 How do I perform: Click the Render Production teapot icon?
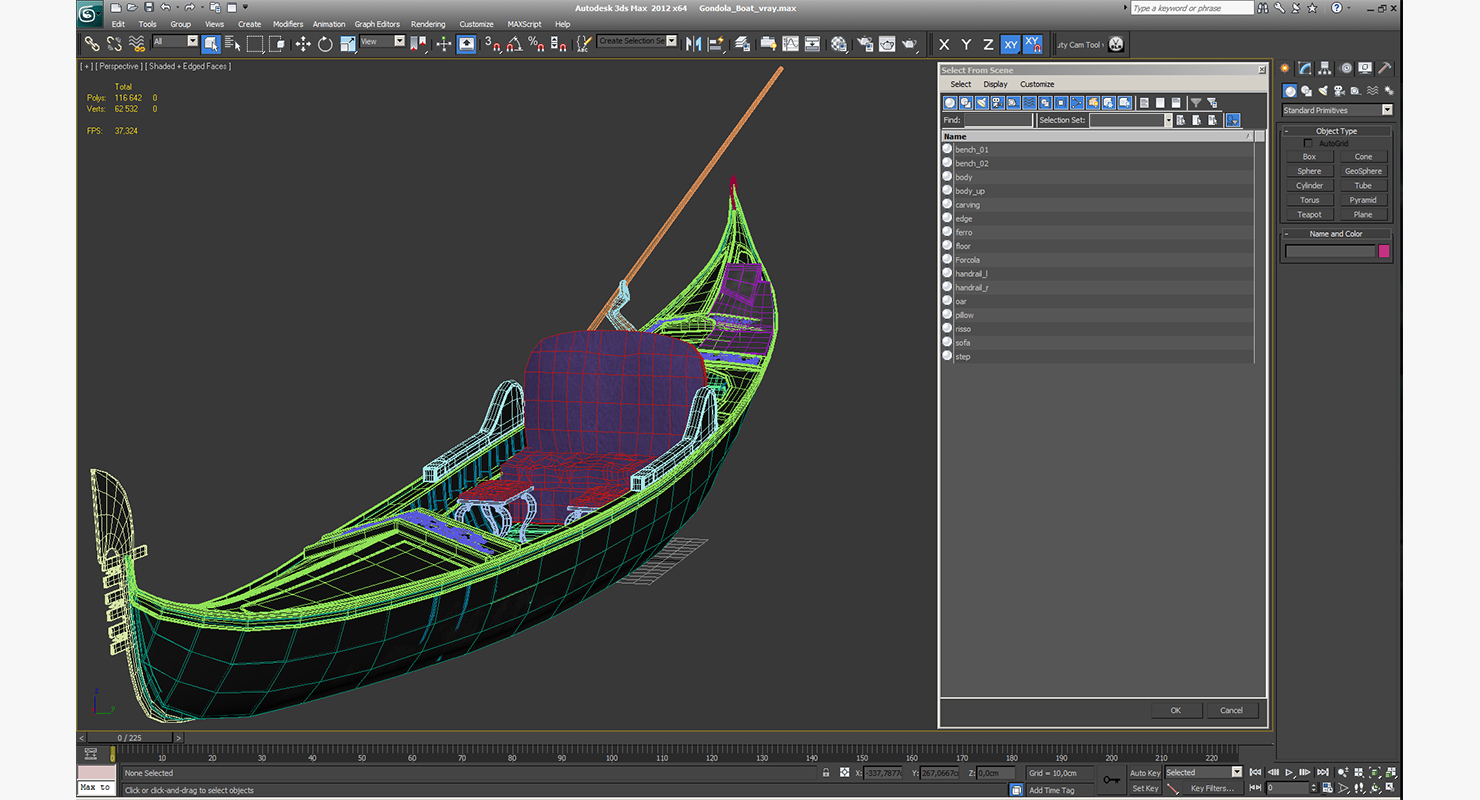pos(909,44)
